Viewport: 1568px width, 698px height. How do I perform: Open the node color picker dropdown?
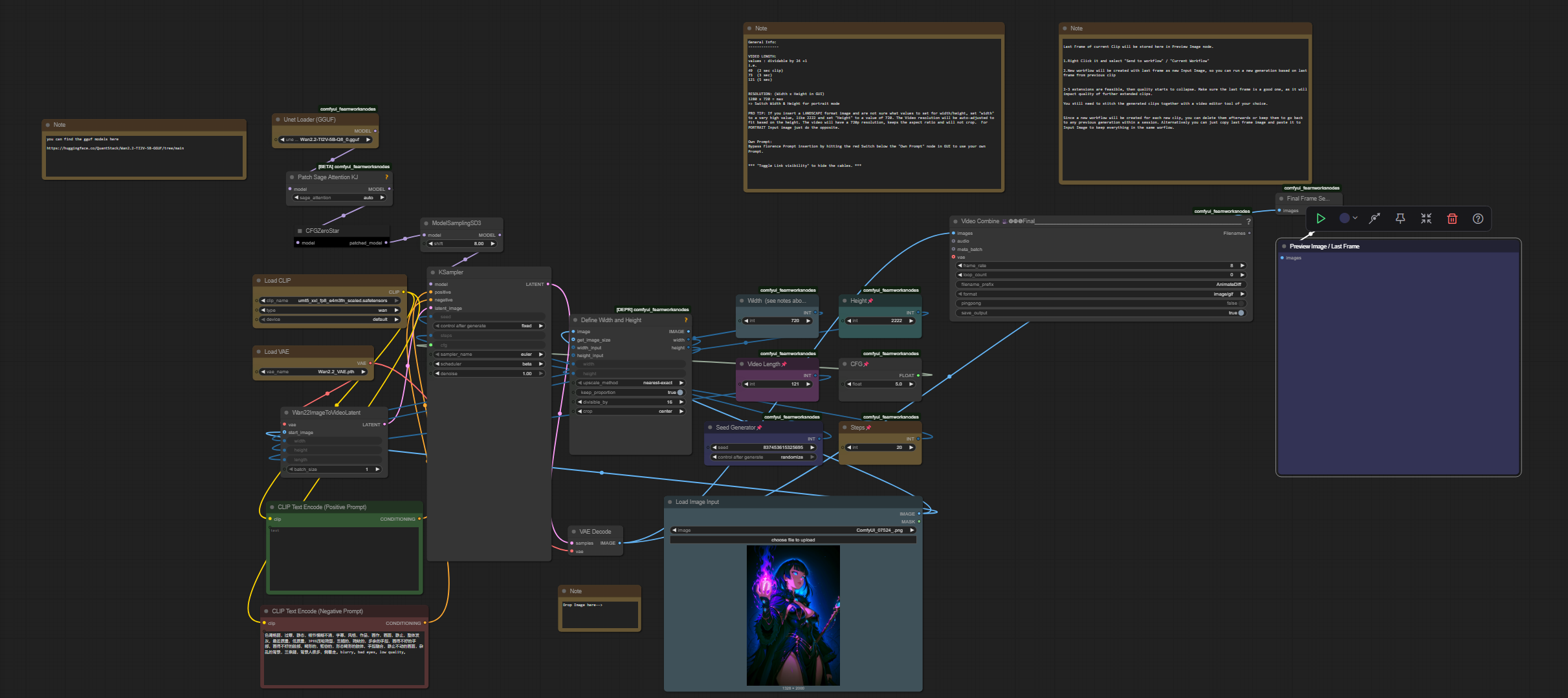(1348, 219)
